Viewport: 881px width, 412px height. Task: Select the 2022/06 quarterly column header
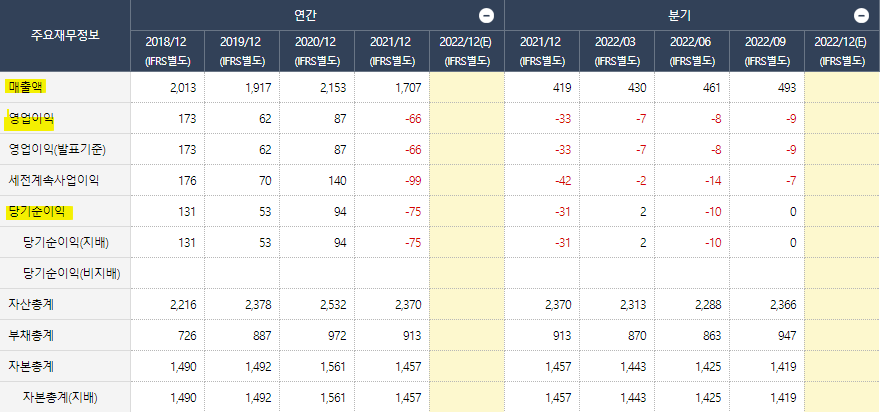pyautogui.click(x=692, y=51)
